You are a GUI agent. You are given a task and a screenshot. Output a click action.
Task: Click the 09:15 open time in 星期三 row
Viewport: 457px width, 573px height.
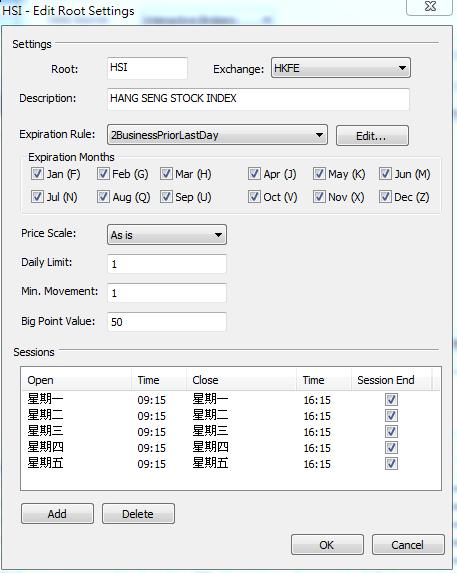tap(152, 432)
